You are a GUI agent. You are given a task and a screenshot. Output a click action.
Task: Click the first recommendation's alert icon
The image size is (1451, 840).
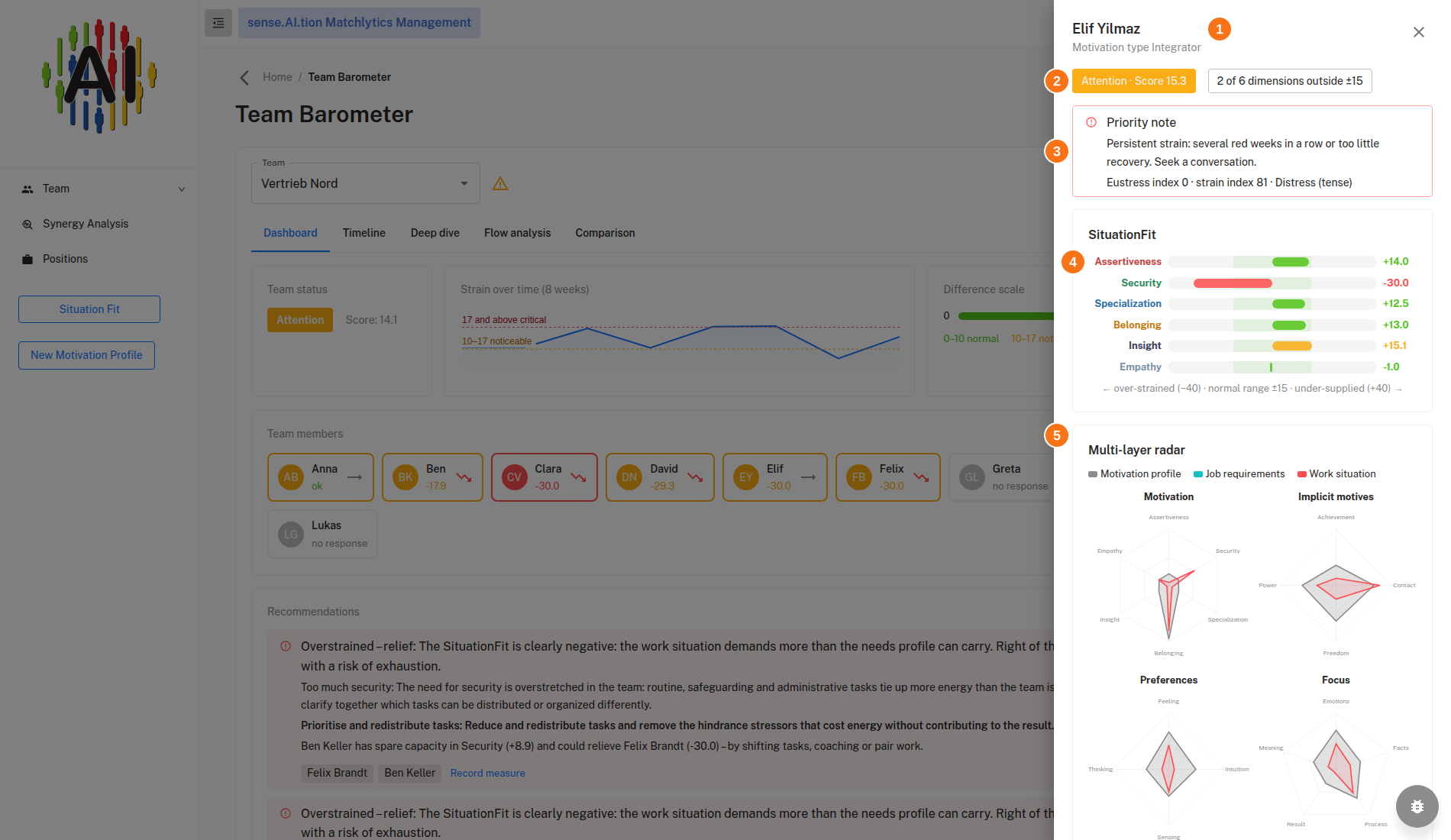click(x=286, y=646)
